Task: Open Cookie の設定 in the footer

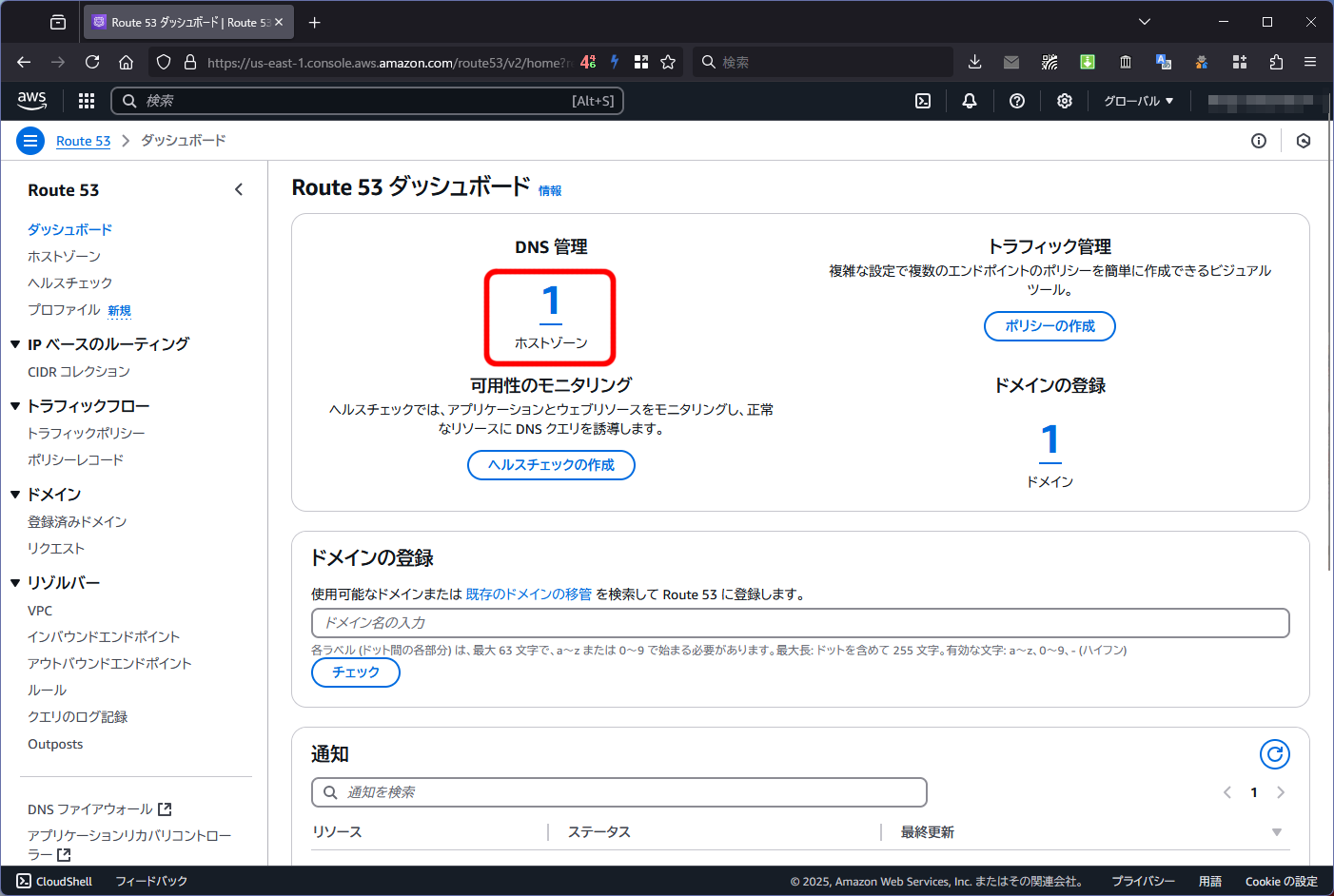Action: click(x=1281, y=882)
